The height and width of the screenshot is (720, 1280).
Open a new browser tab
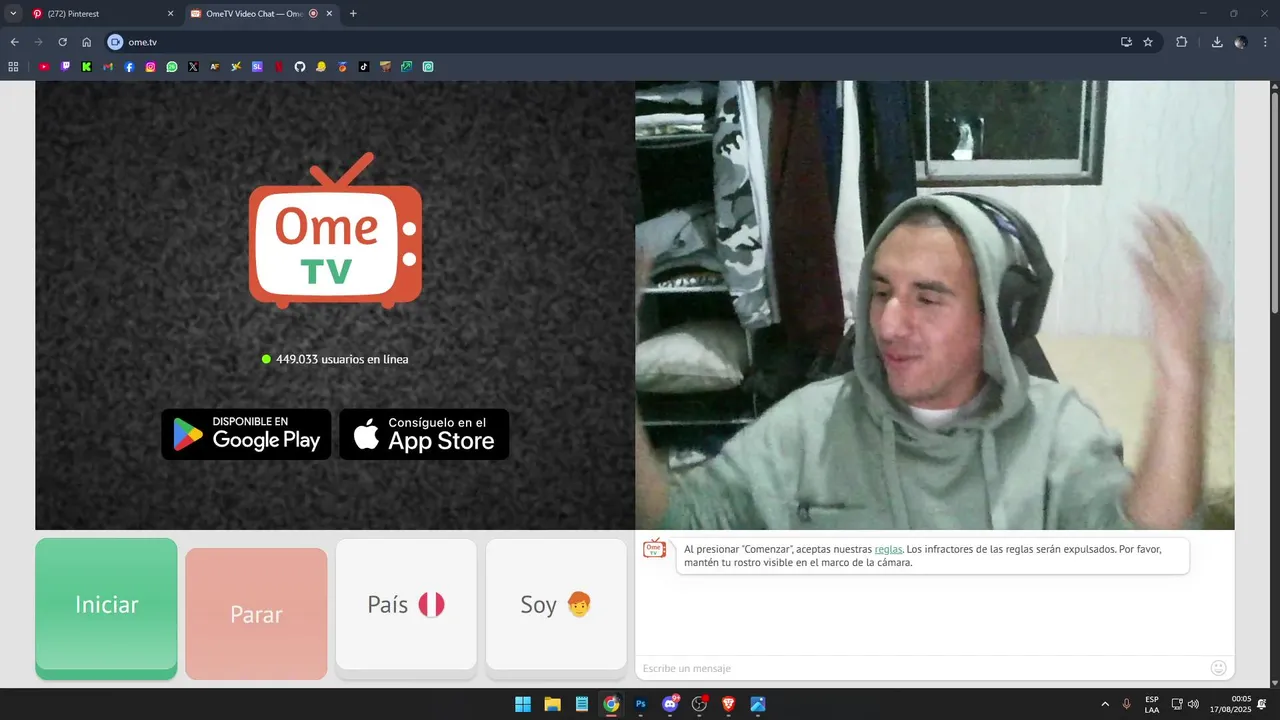pos(353,14)
